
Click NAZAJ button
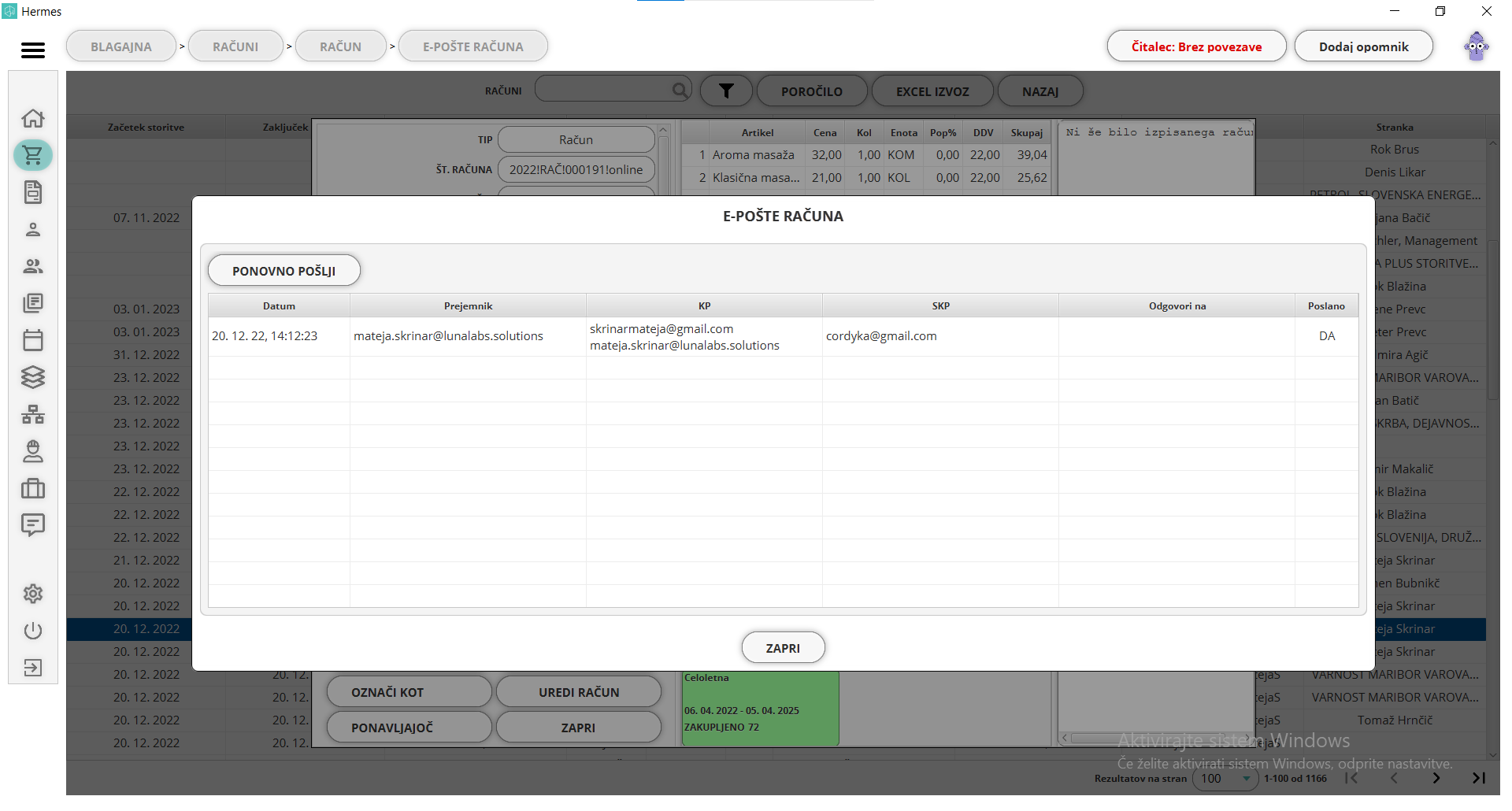(1040, 91)
